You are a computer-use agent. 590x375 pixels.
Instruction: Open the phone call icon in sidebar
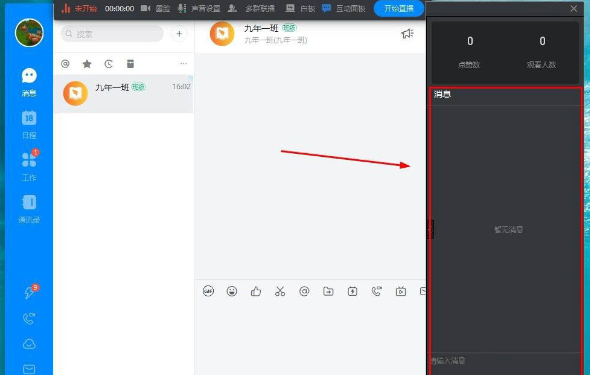(x=29, y=319)
